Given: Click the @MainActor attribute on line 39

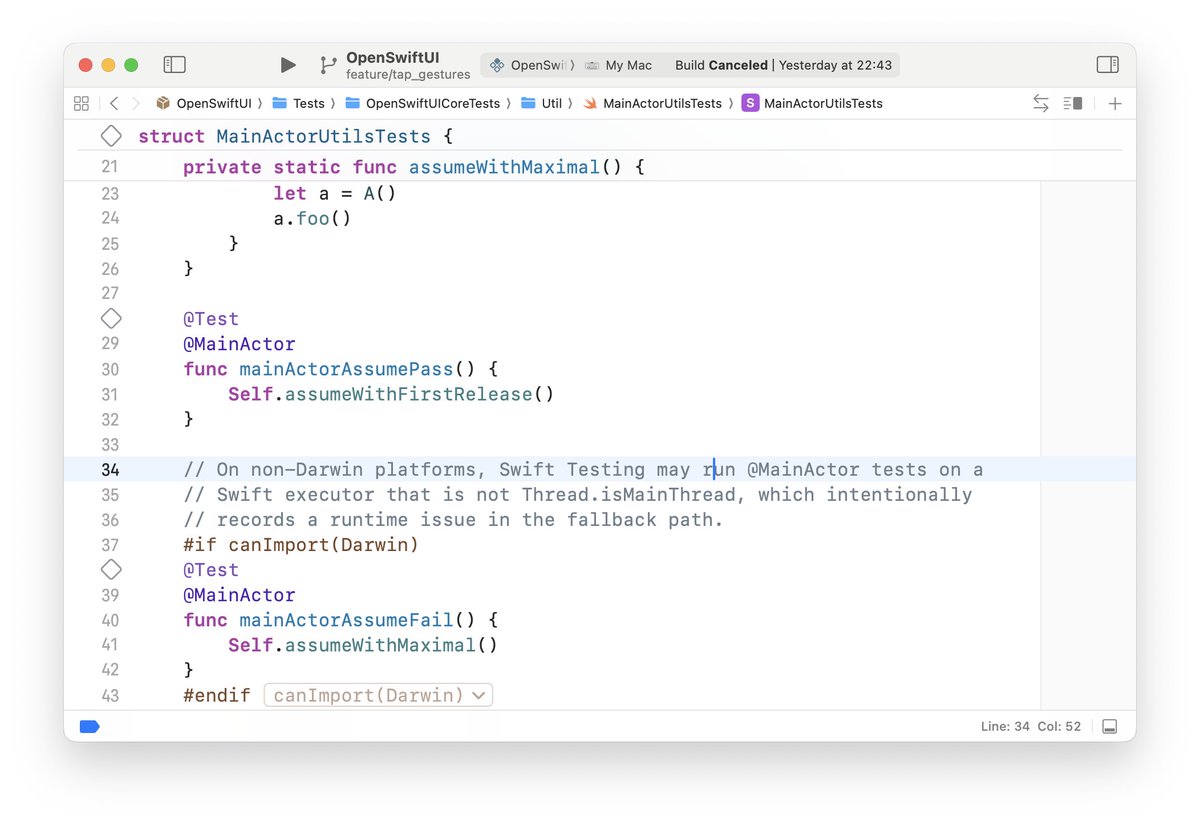Looking at the screenshot, I should tap(239, 595).
